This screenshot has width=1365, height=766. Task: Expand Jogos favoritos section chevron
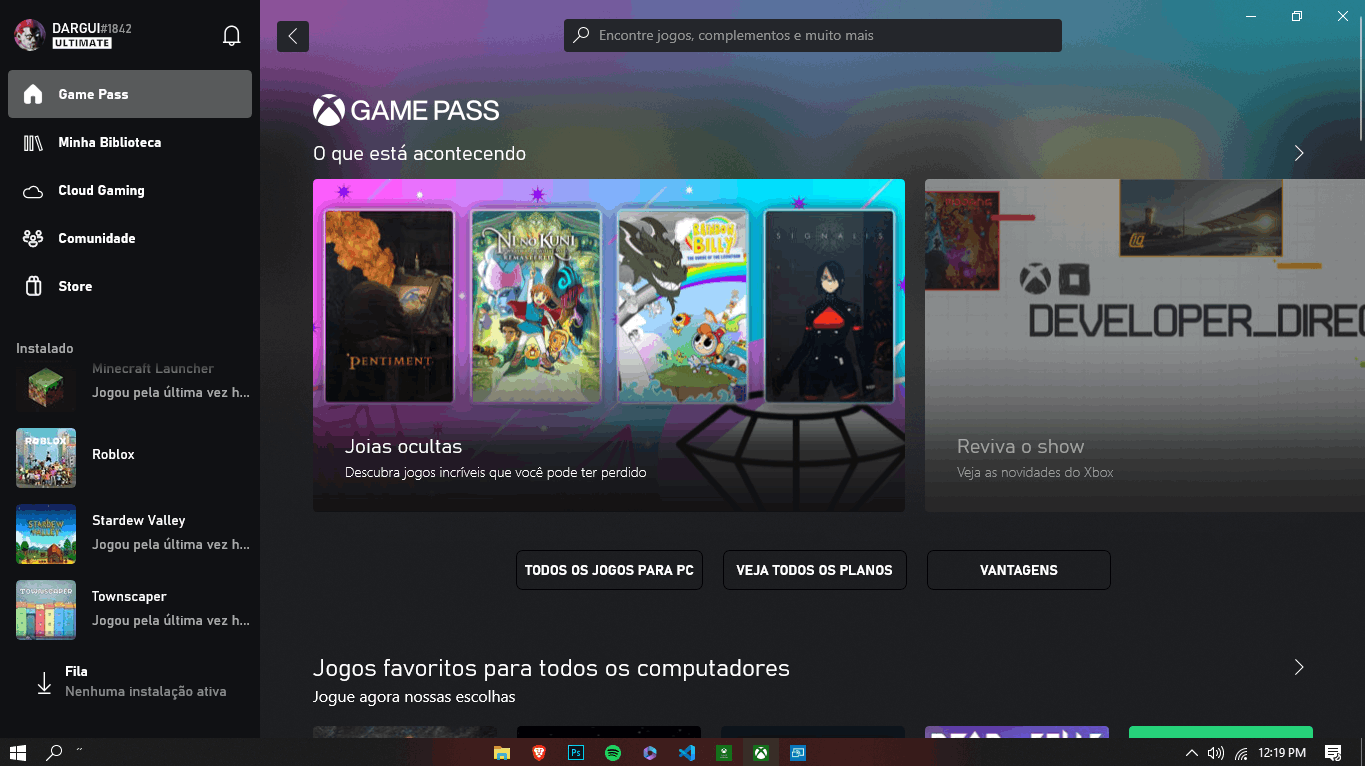click(x=1299, y=667)
